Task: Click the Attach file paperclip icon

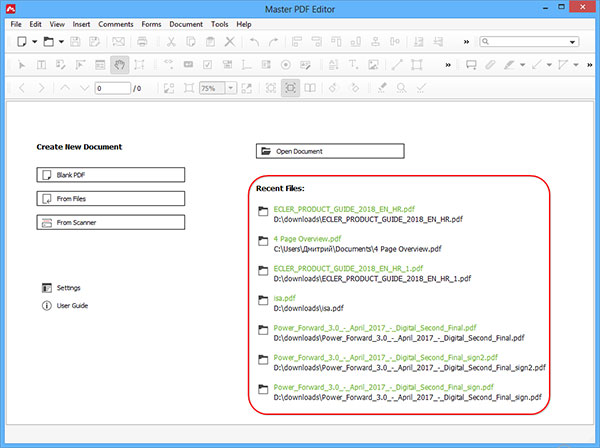Action: click(x=490, y=64)
